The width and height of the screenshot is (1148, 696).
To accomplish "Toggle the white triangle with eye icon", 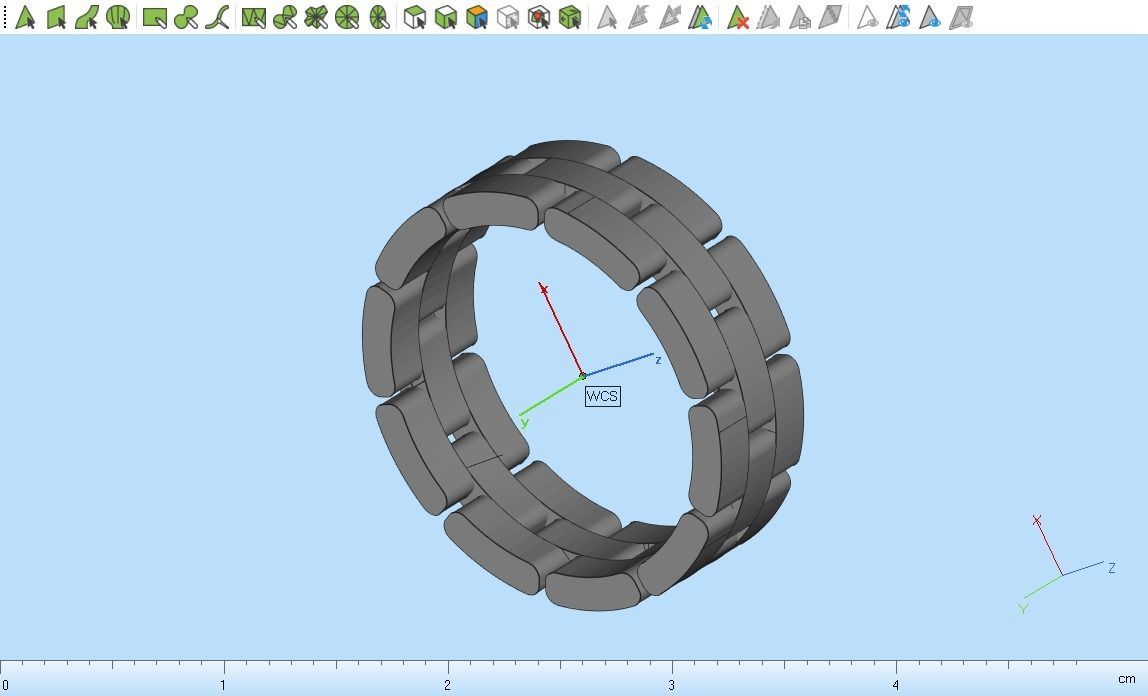I will tap(867, 18).
